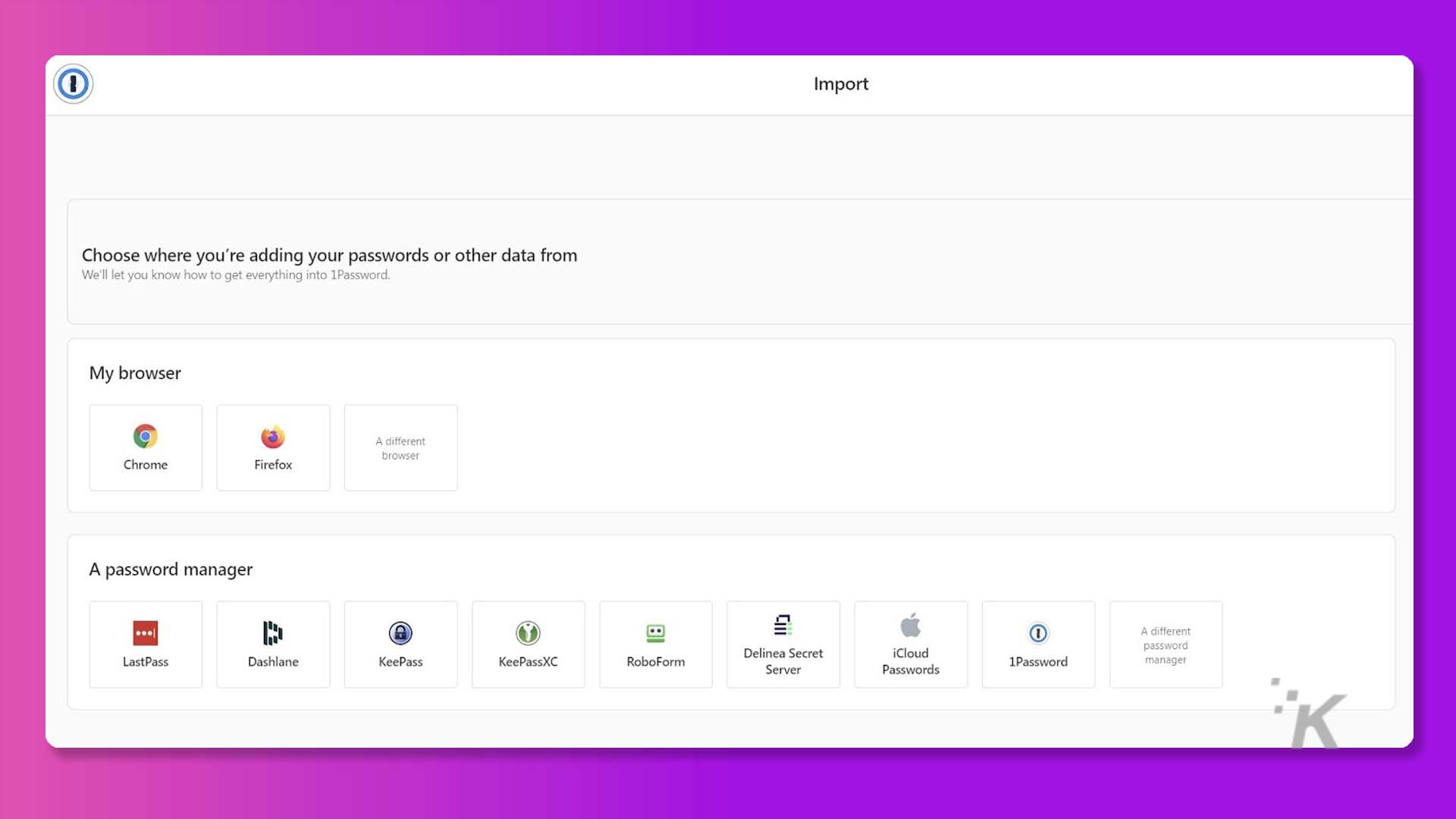Click Firefox browser import option

pos(273,447)
